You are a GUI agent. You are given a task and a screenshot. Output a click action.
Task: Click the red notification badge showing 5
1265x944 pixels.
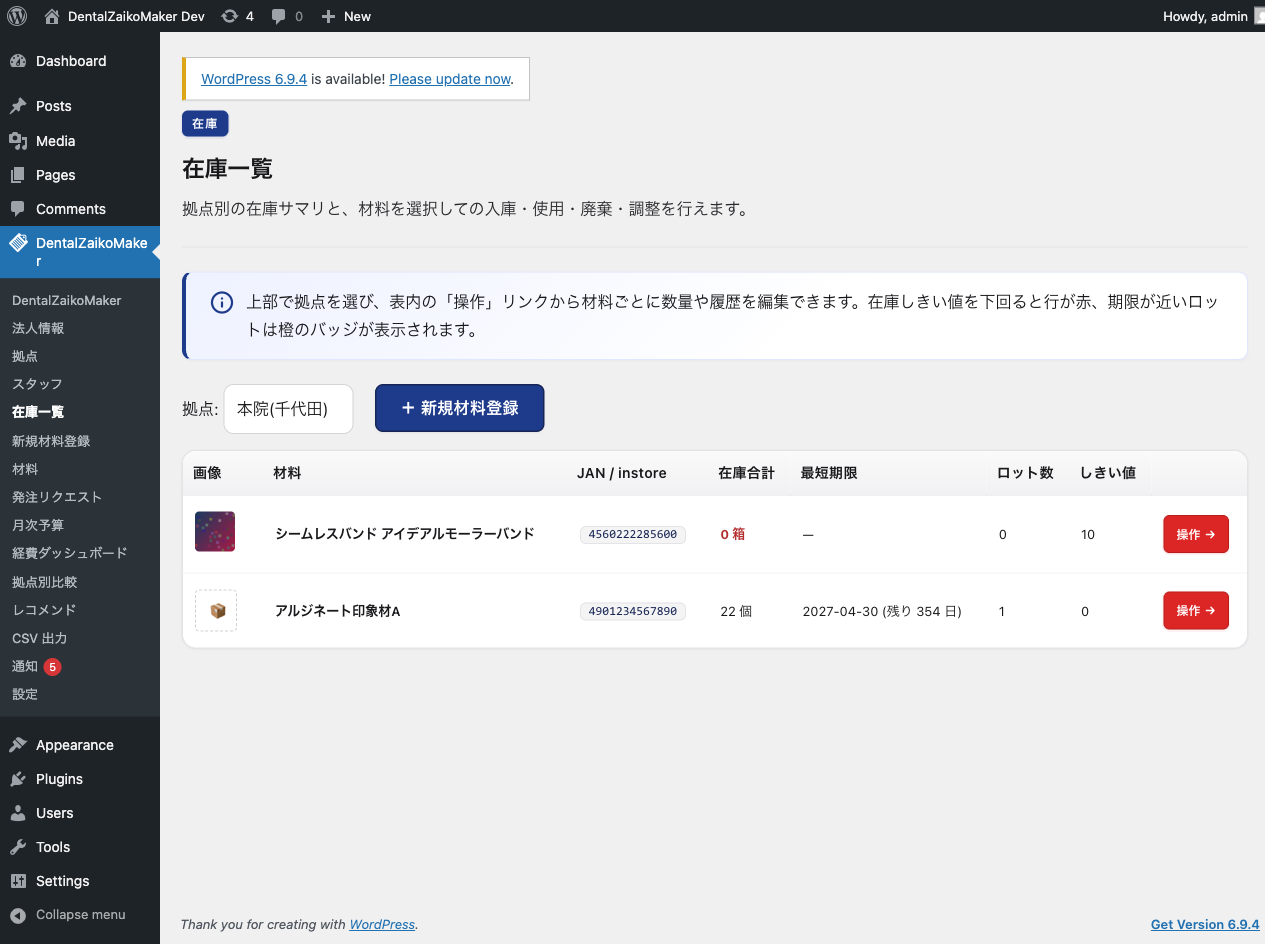52,666
